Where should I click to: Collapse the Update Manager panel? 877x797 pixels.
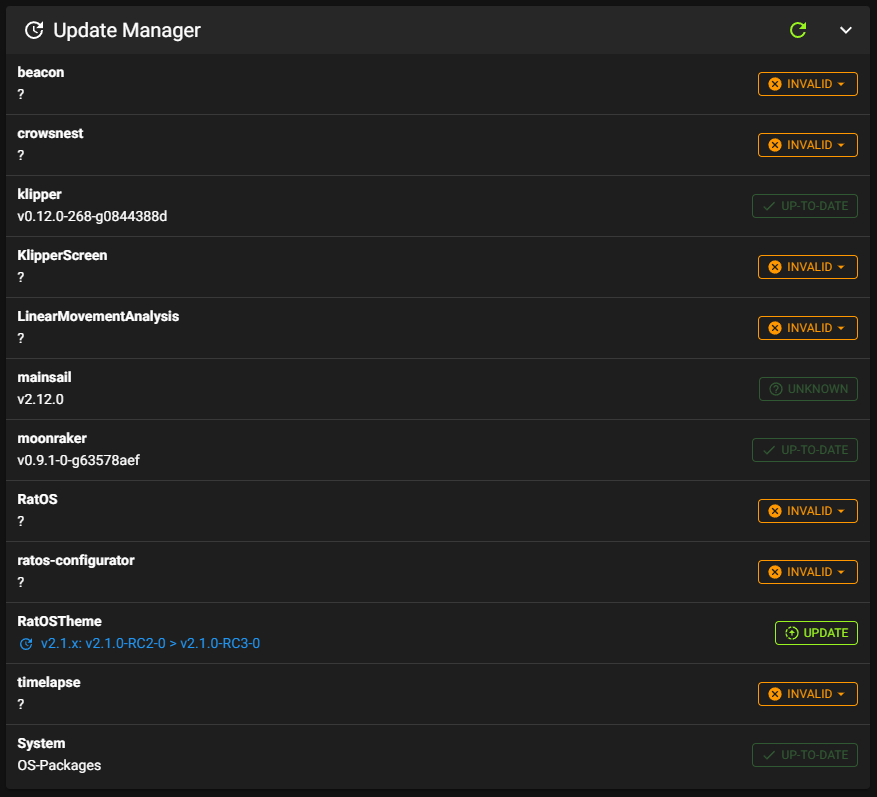846,30
